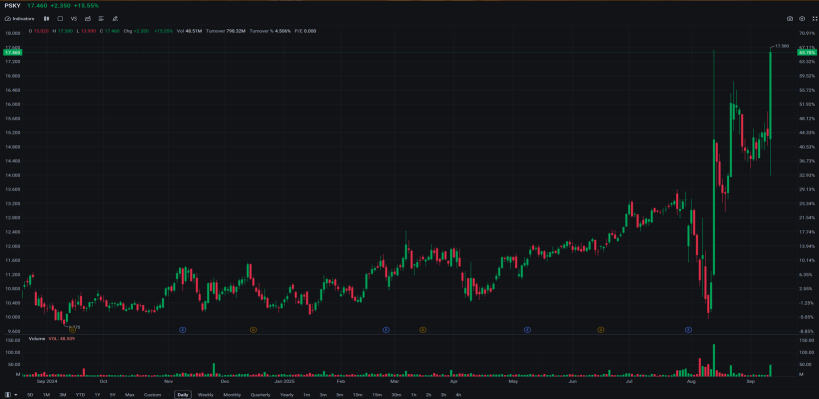
Task: Click the blue earnings marker in early November
Action: click(182, 330)
